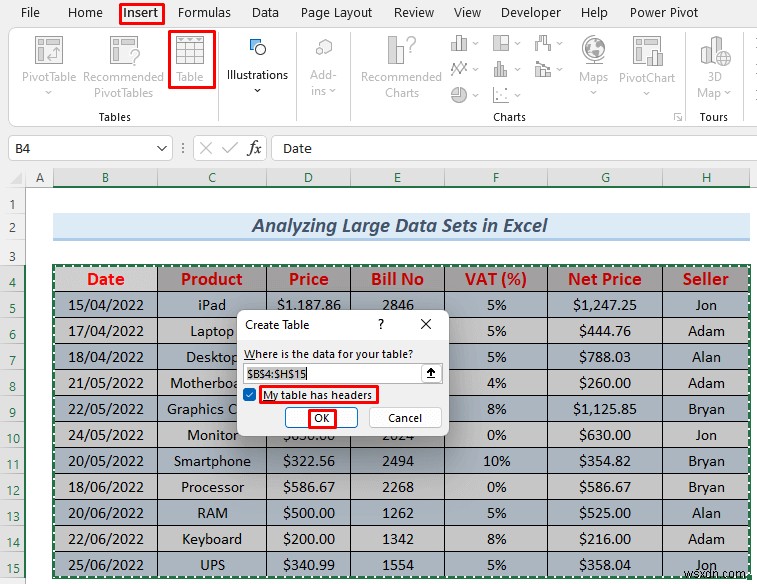This screenshot has width=757, height=584.
Task: Click the Seller header cell
Action: coord(706,279)
